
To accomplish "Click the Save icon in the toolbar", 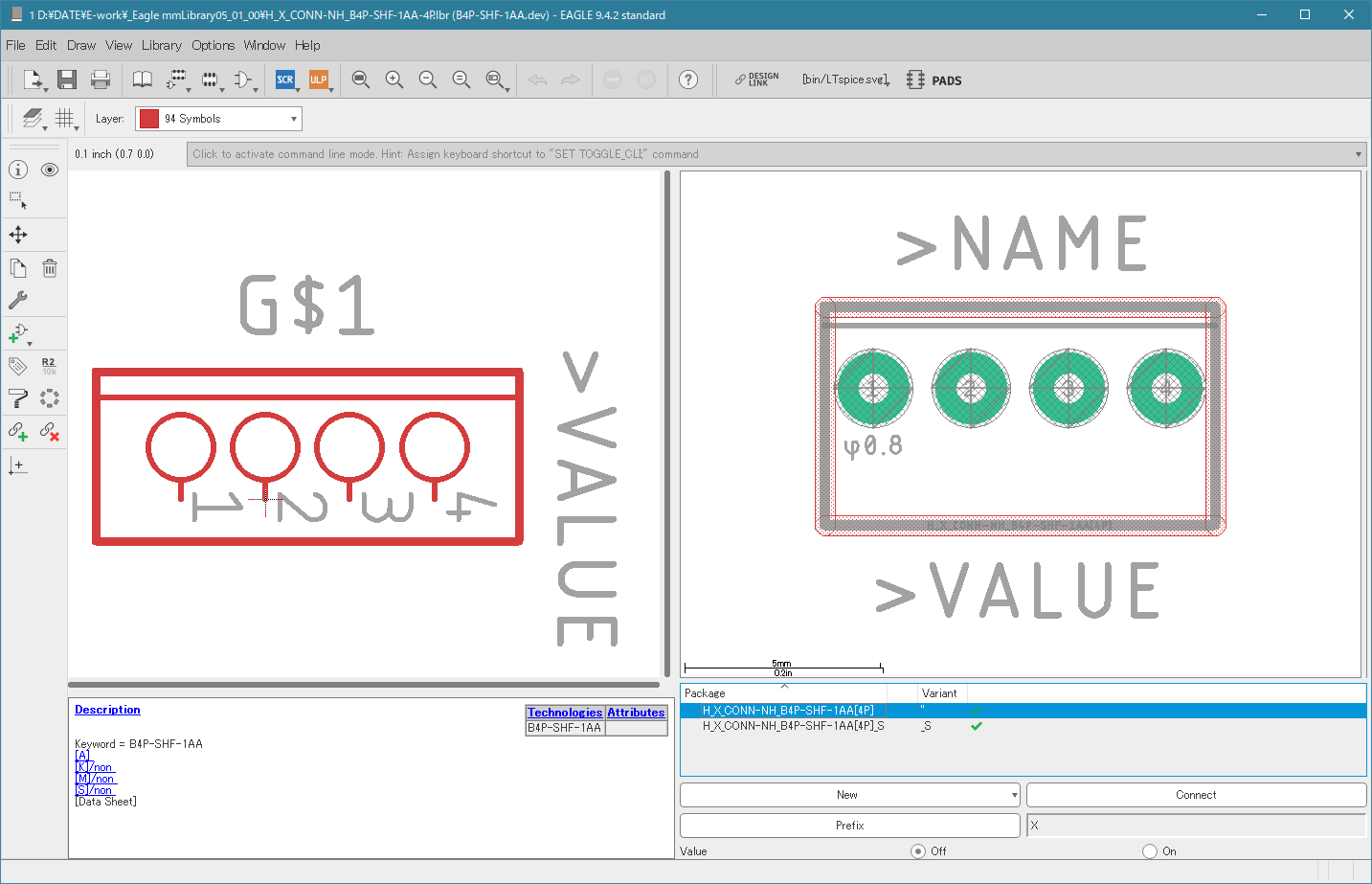I will [x=66, y=79].
